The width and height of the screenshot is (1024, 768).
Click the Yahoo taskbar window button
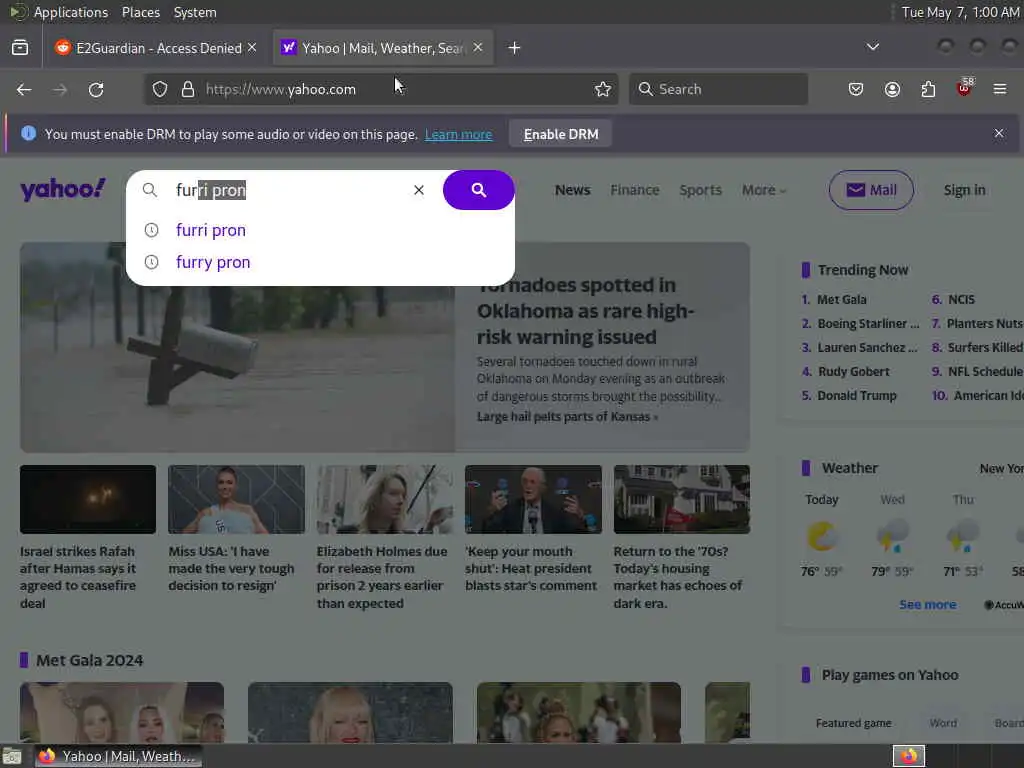click(118, 757)
